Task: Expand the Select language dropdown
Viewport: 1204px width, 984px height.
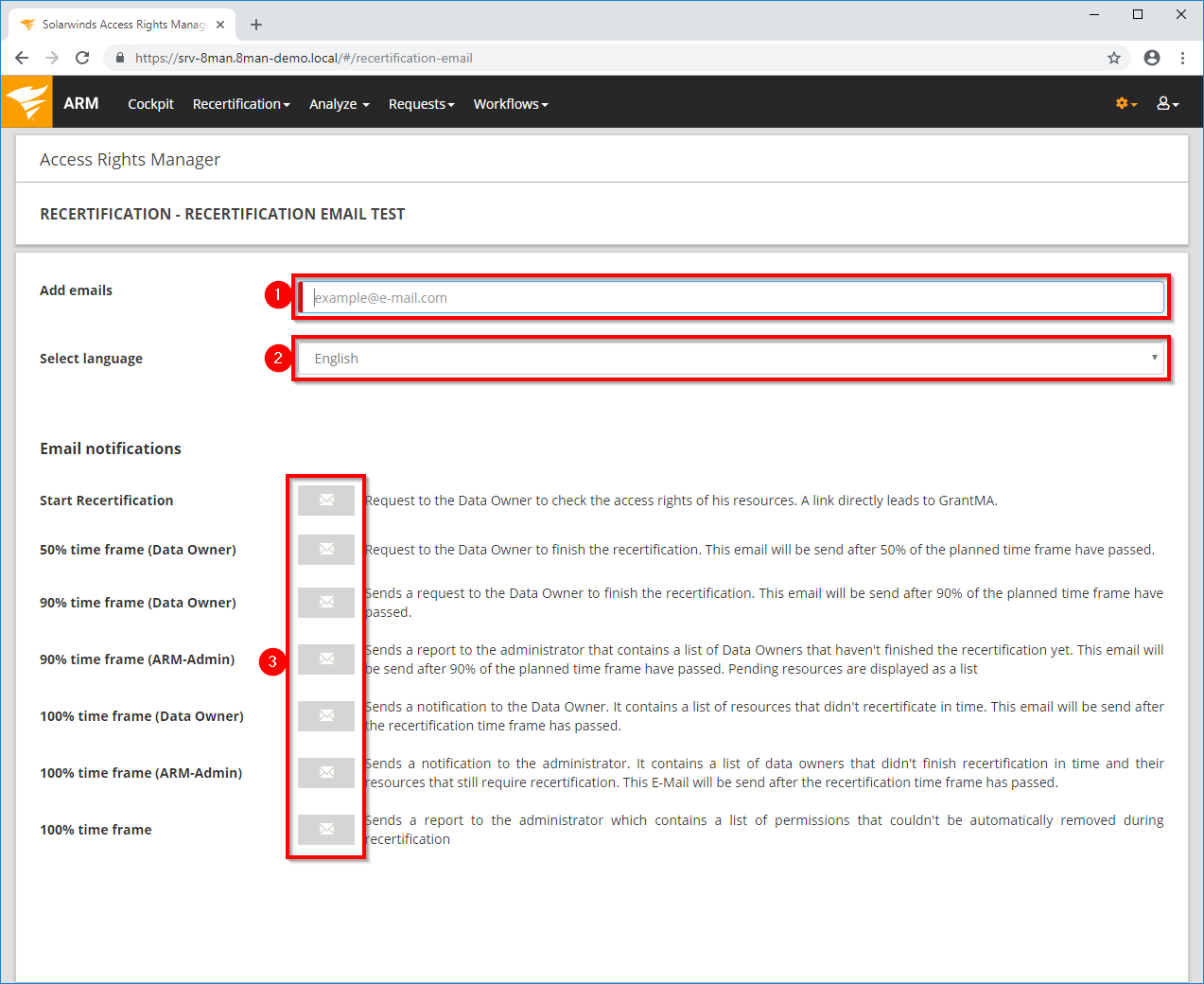Action: click(x=731, y=359)
